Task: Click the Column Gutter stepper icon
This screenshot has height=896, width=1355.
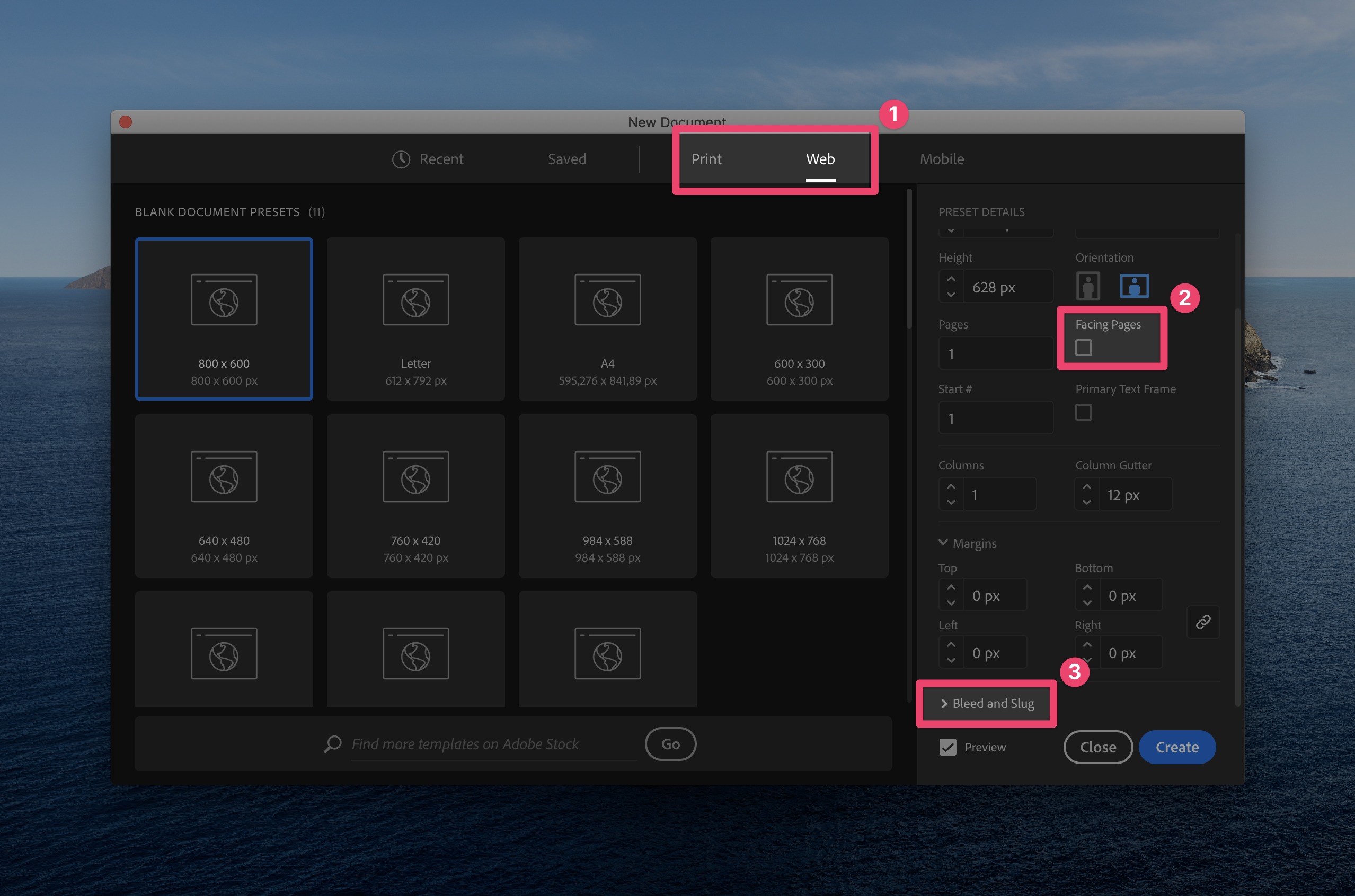Action: (1085, 494)
